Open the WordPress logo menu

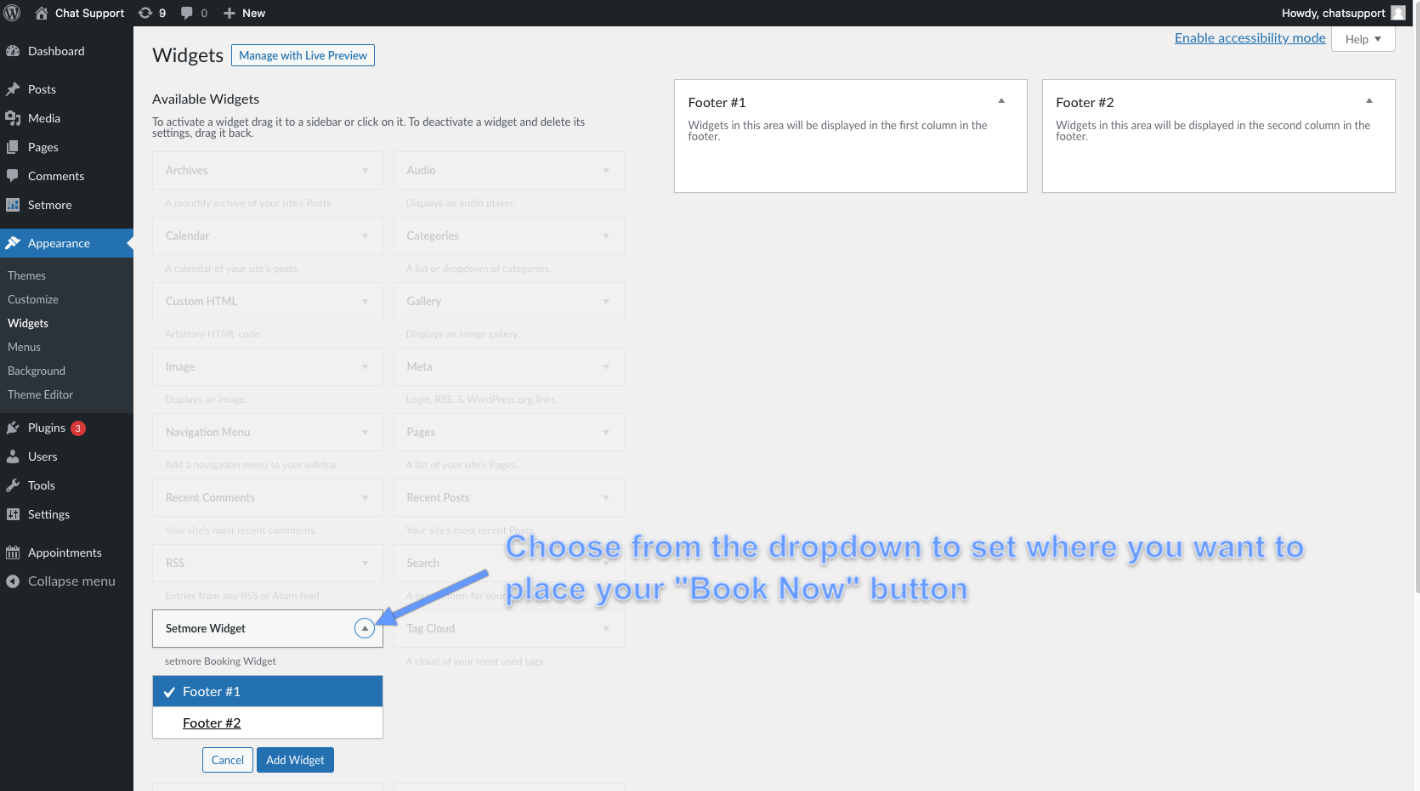point(12,13)
